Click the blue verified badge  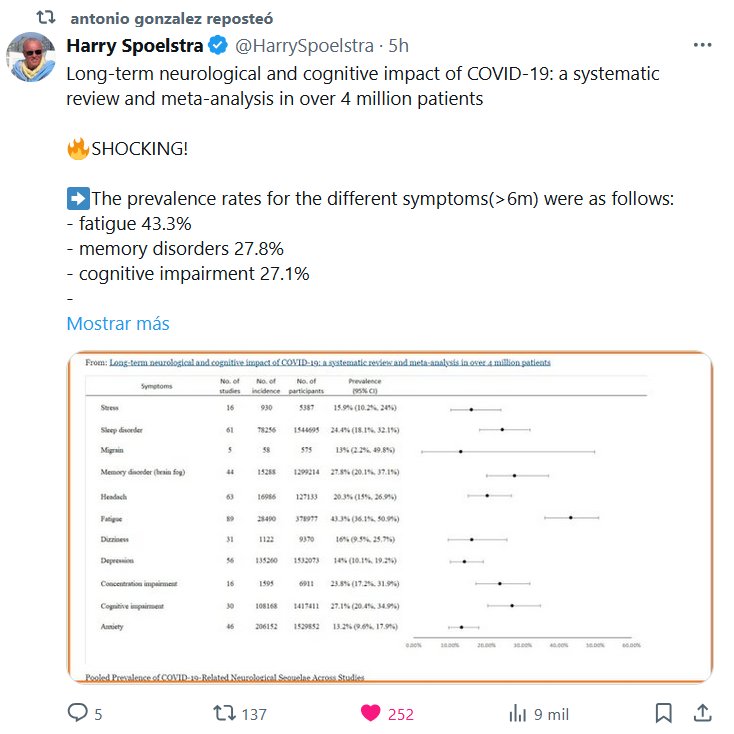(219, 46)
